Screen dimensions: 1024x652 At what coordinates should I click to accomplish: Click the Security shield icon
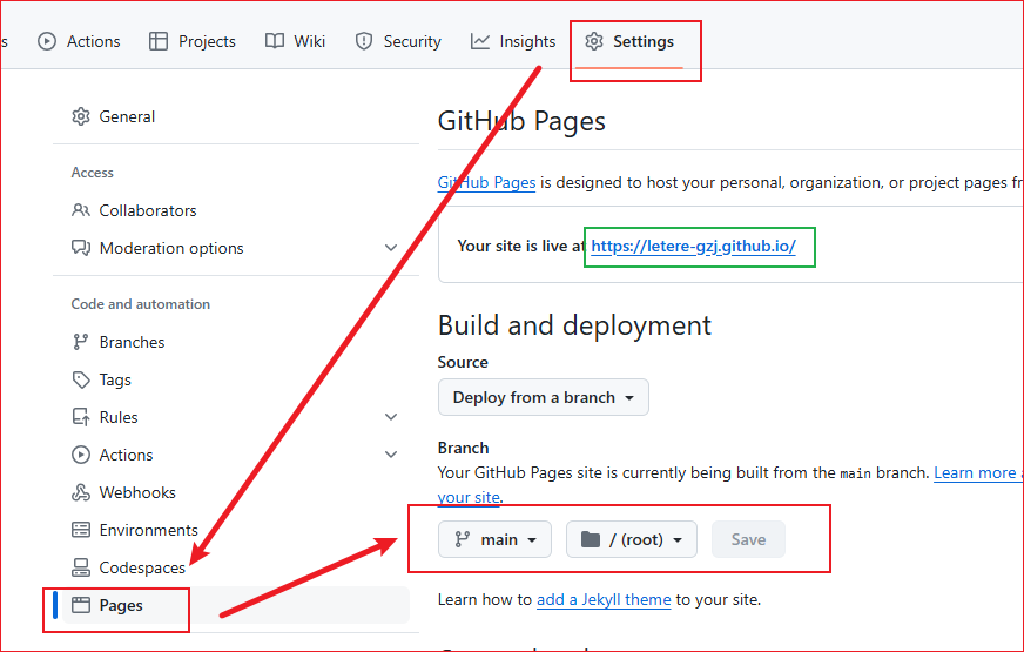coord(364,41)
